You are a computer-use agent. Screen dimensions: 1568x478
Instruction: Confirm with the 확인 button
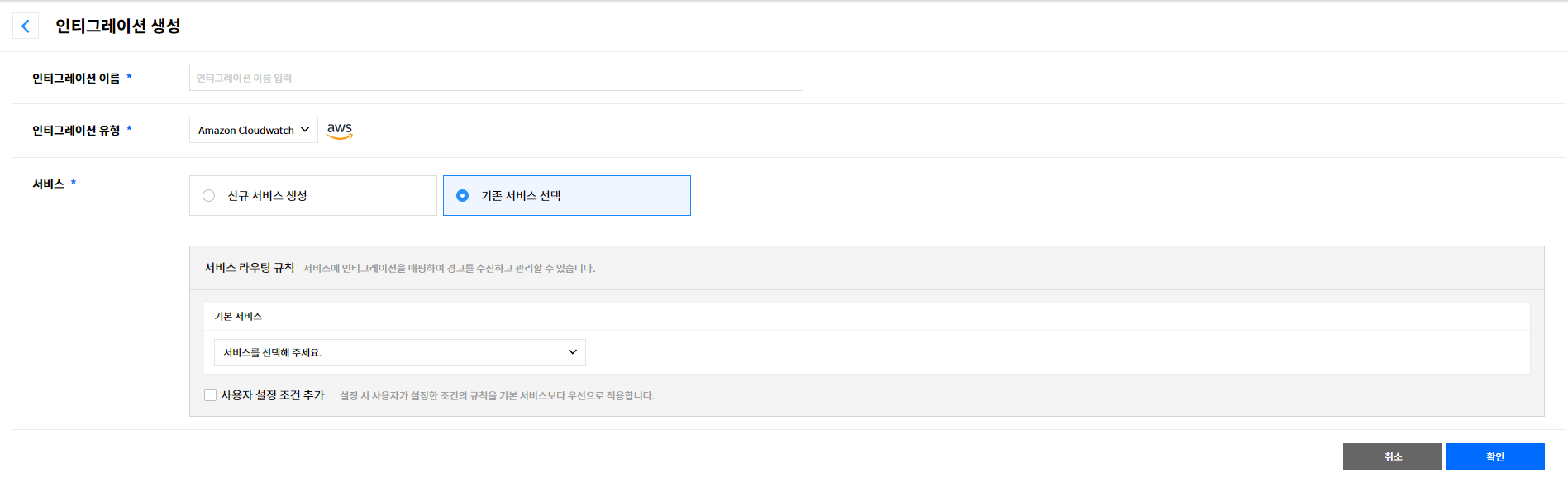pos(1494,456)
